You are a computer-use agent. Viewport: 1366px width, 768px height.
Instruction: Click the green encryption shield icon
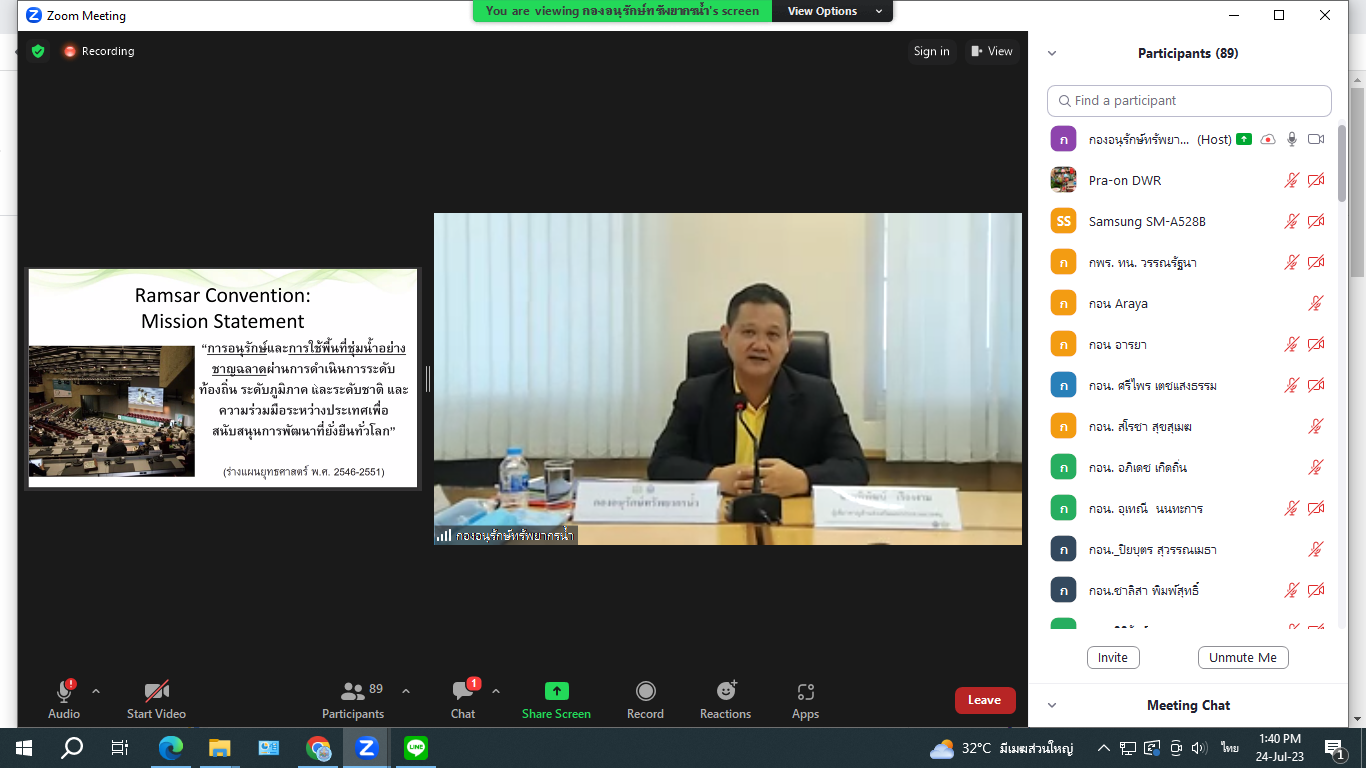(x=38, y=51)
